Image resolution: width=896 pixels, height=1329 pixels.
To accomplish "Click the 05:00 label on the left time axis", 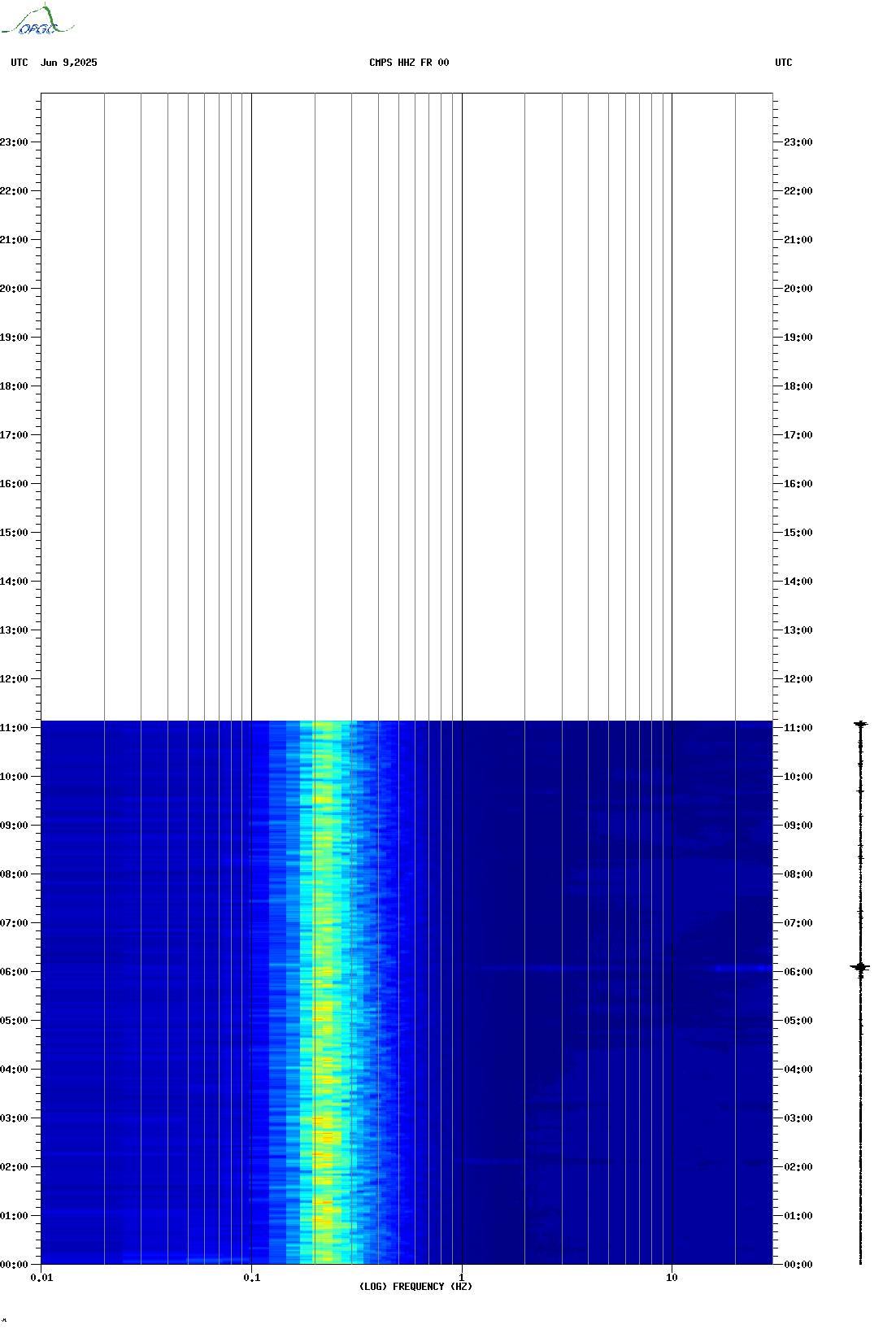I will coord(13,1021).
